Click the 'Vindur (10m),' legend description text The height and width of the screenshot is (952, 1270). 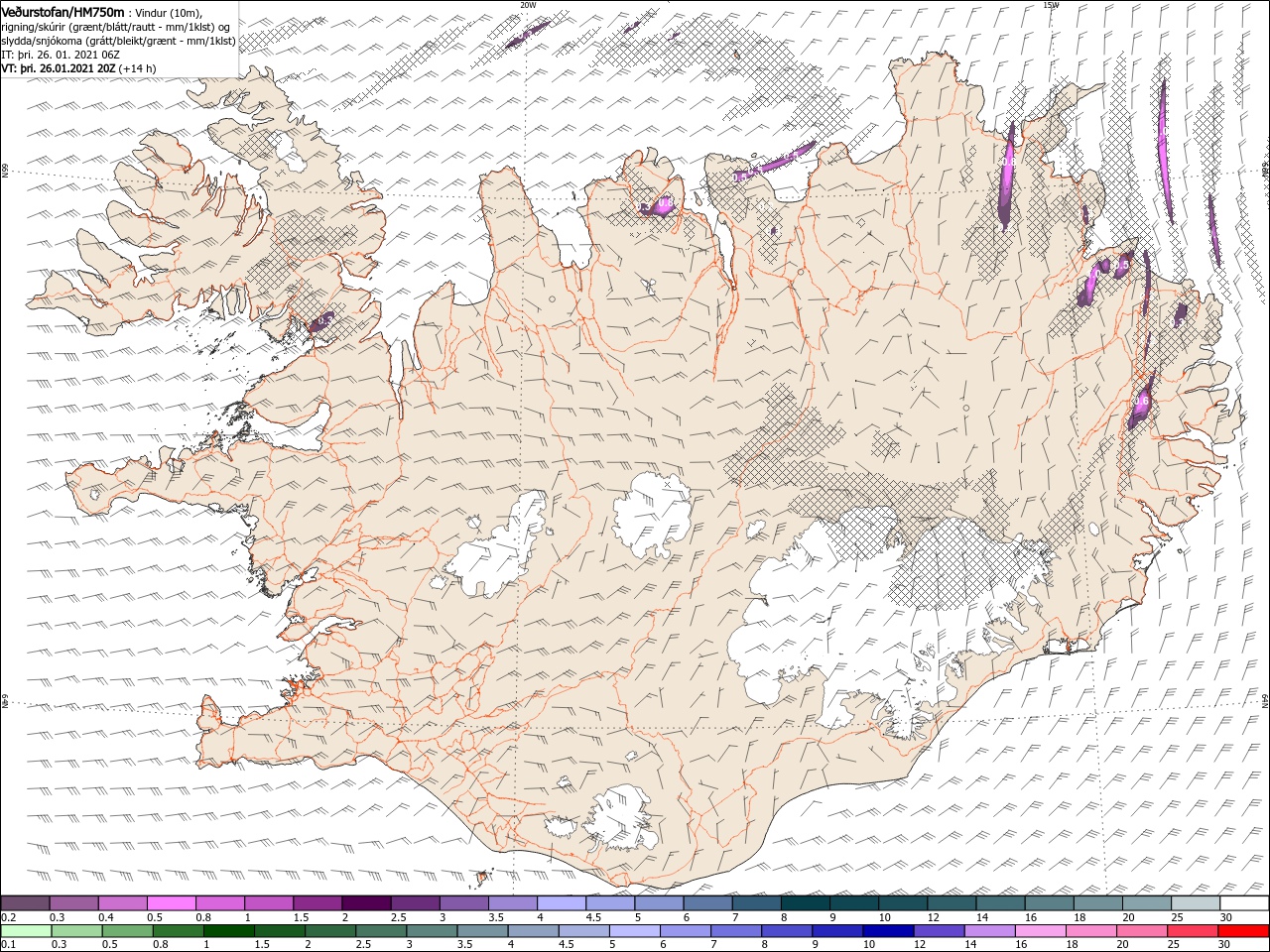click(169, 13)
